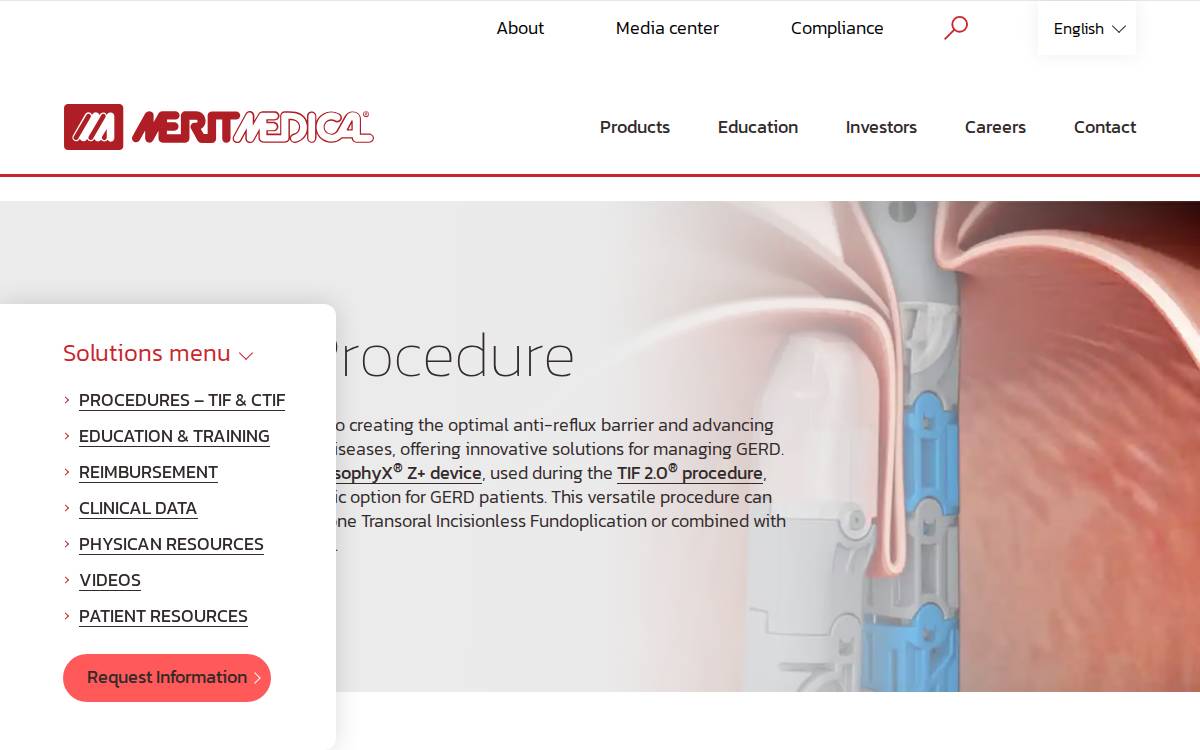Follow the TIF 2.0 procedure link
This screenshot has height=750, width=1200.
690,473
